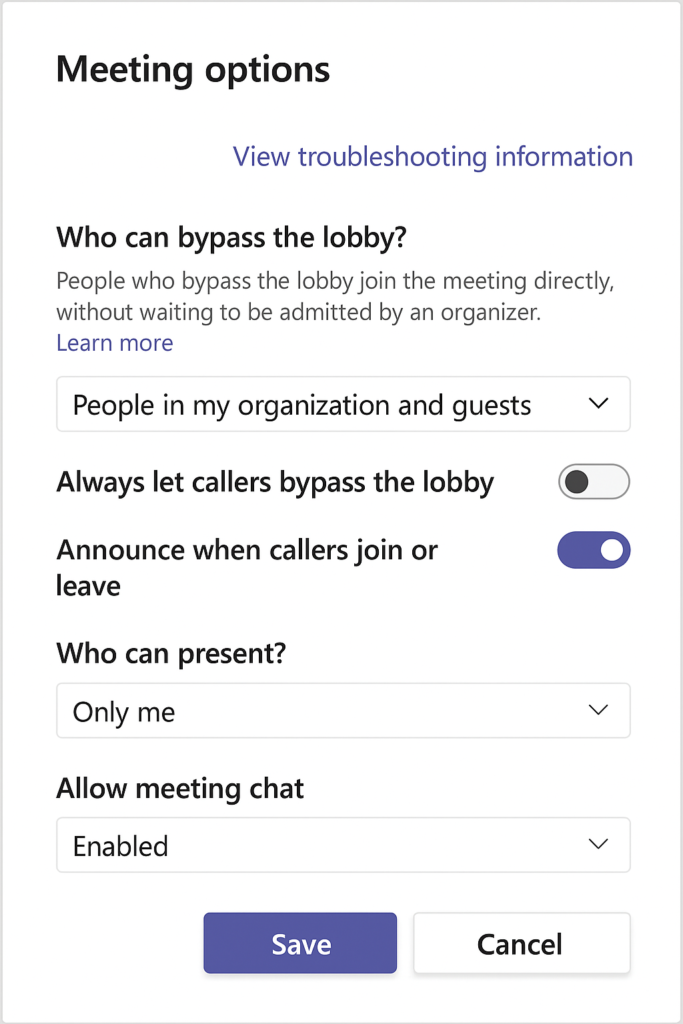Save the meeting options

[x=300, y=943]
